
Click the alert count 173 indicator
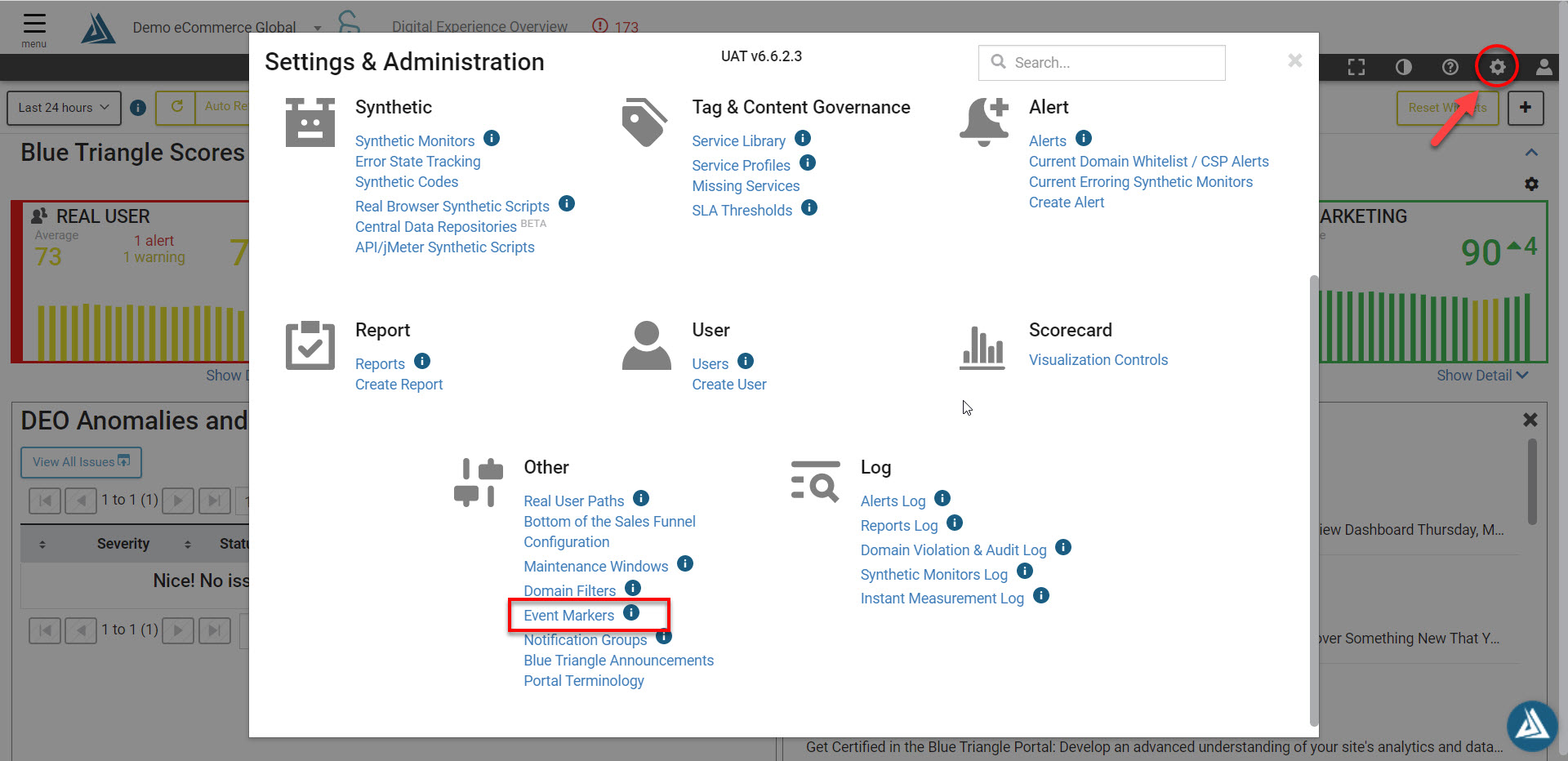pyautogui.click(x=616, y=27)
